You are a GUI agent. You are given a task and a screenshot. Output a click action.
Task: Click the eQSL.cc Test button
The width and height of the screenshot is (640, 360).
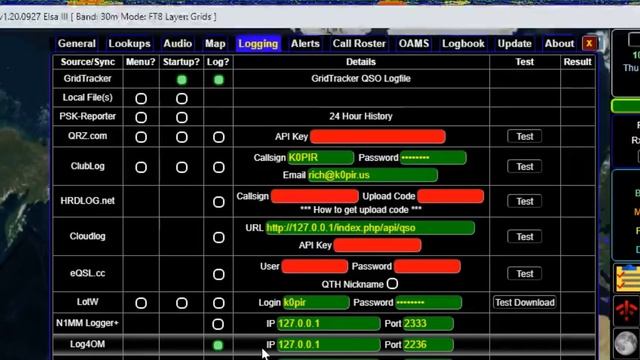tap(524, 273)
